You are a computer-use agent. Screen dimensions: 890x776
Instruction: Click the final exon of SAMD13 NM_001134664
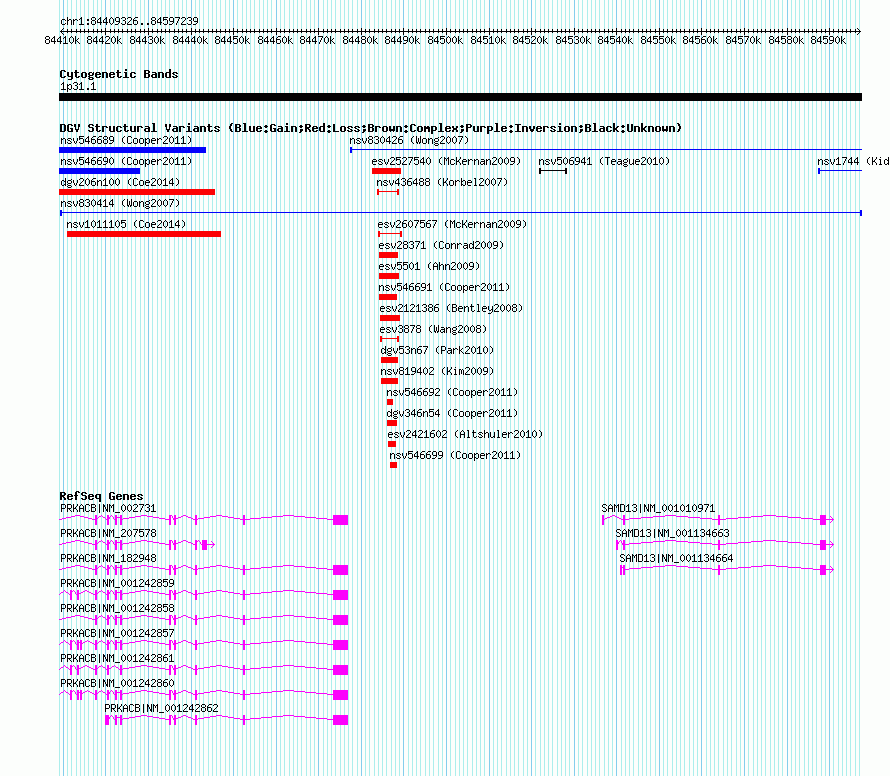click(x=823, y=570)
